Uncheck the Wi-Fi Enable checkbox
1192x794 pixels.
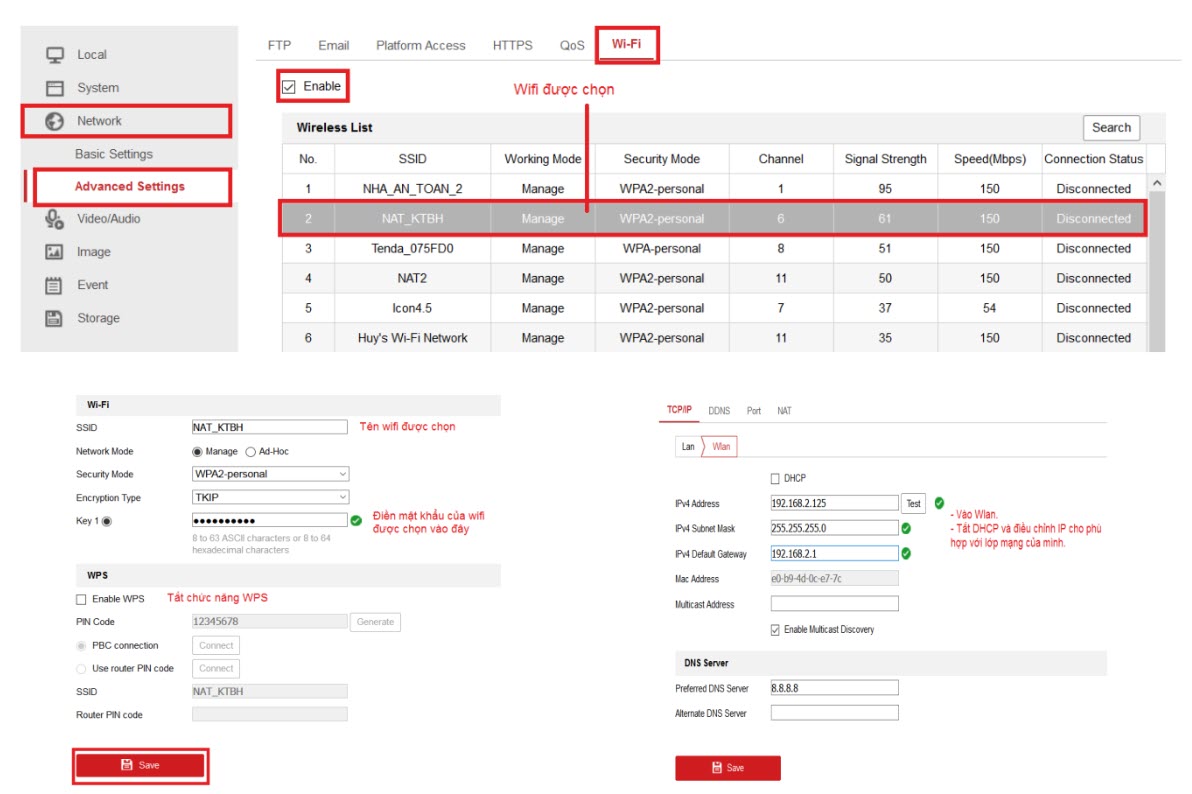289,87
